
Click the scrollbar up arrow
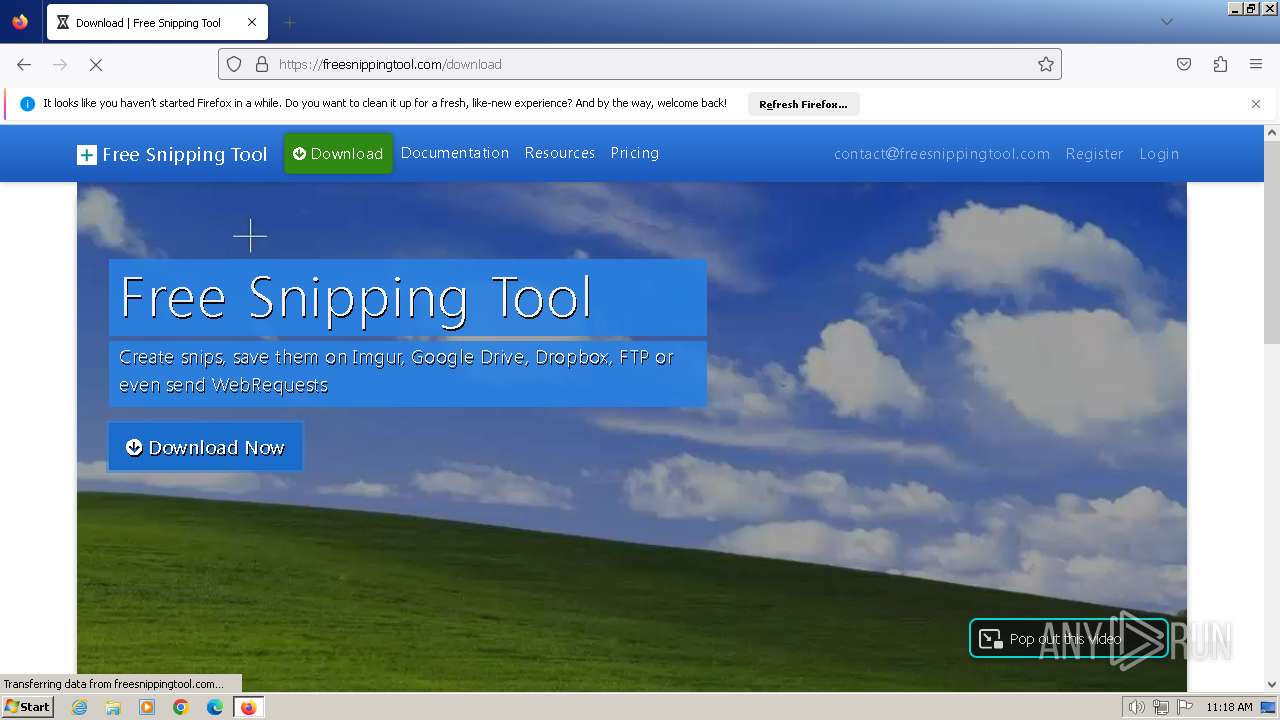click(1272, 133)
